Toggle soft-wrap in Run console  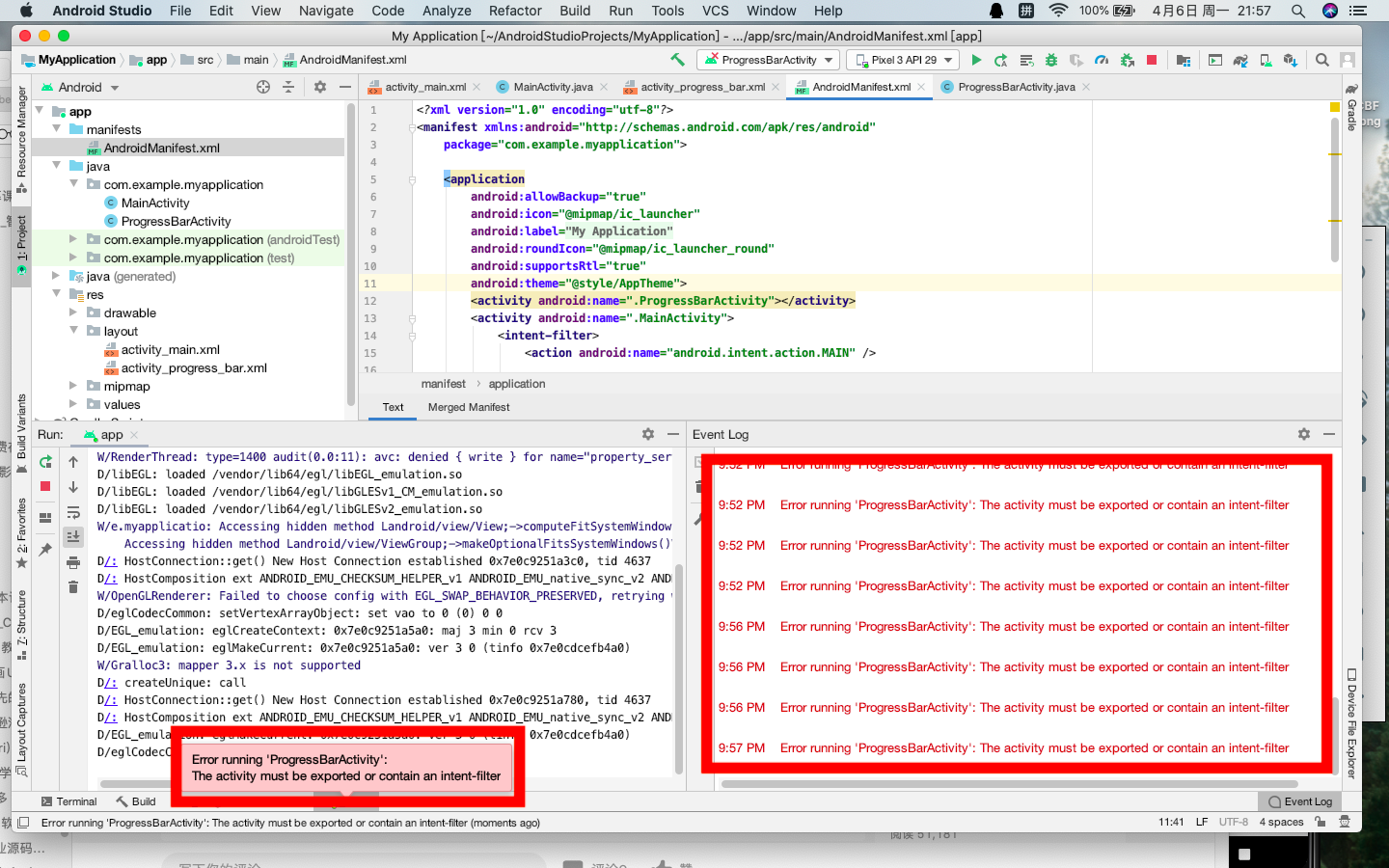click(73, 512)
